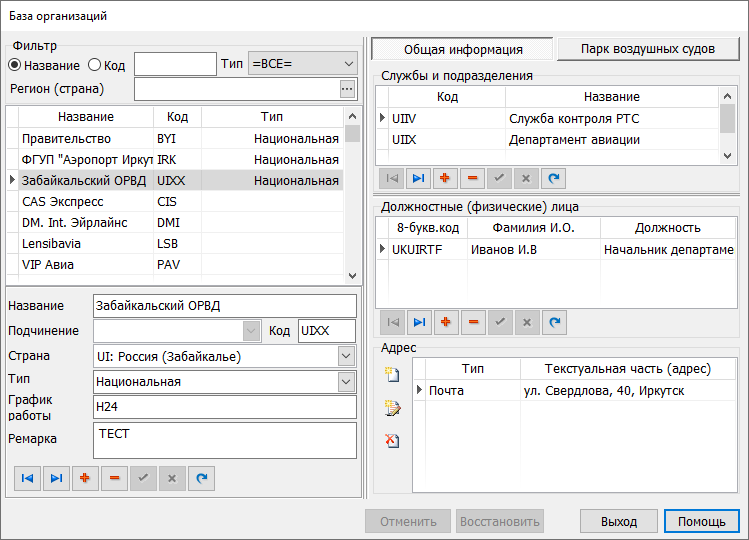Expand the Страна dropdown
749x540 pixels.
[347, 356]
